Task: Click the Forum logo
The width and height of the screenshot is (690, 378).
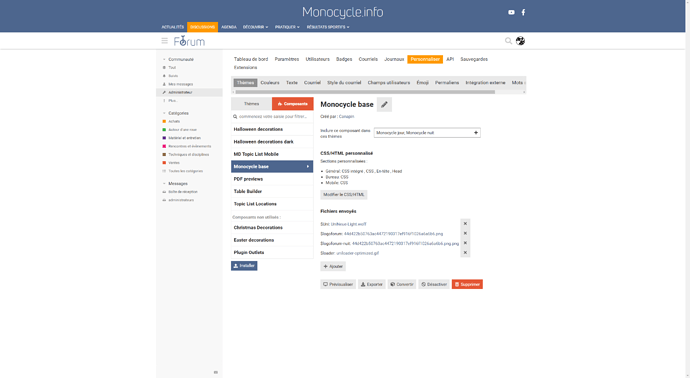Action: [189, 41]
